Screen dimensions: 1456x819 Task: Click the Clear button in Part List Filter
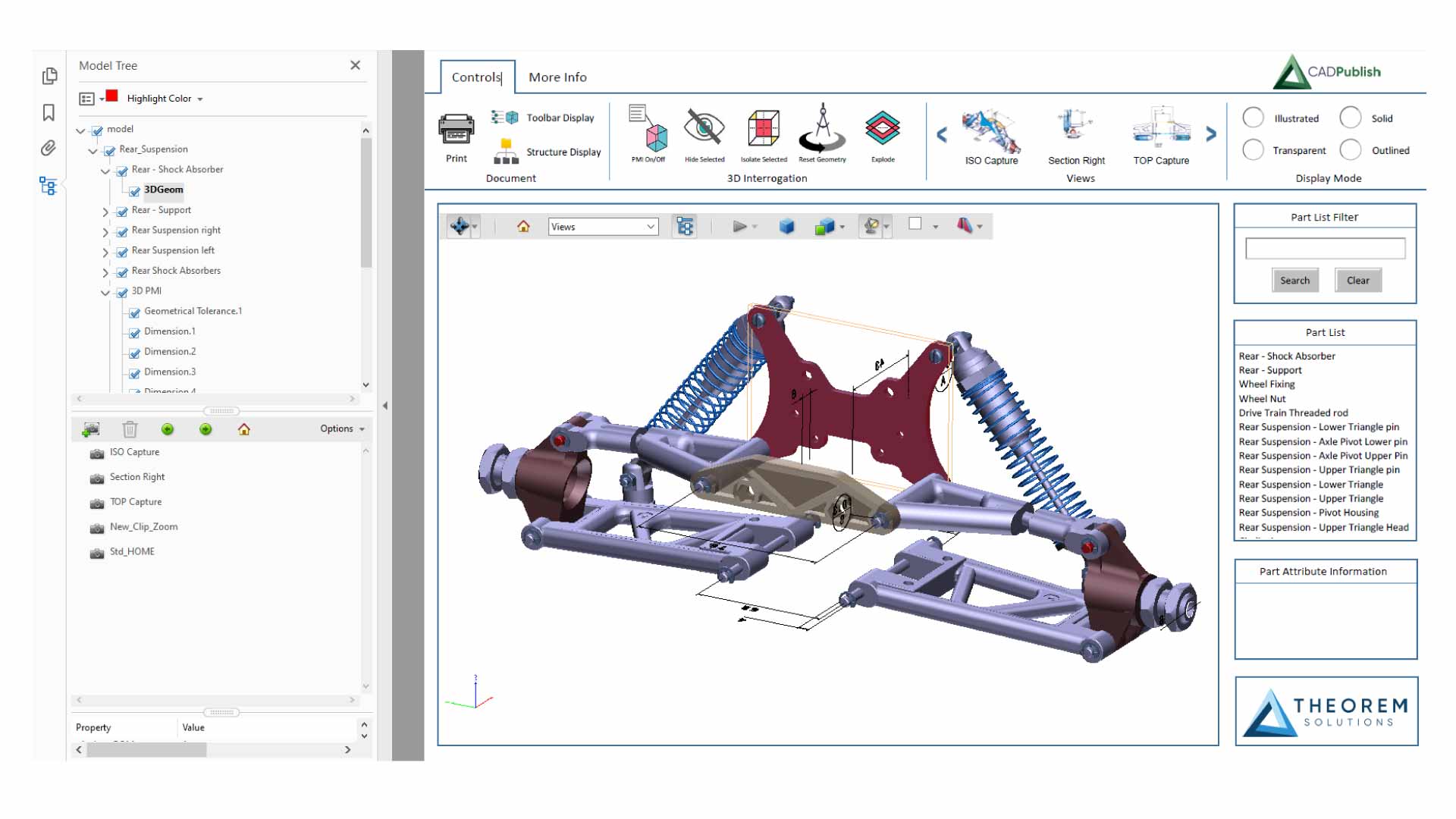(1357, 280)
